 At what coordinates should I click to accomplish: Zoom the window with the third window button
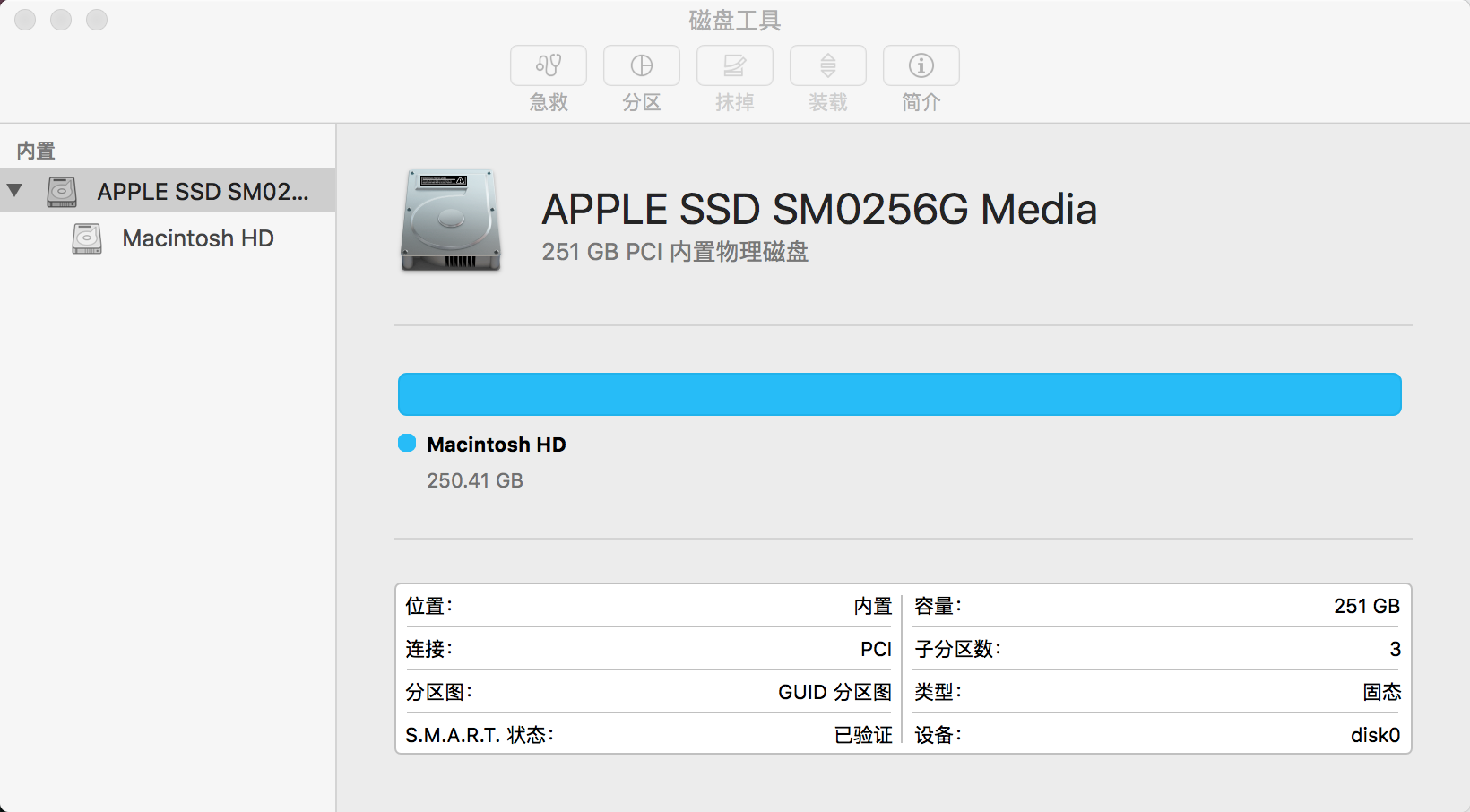click(x=97, y=20)
